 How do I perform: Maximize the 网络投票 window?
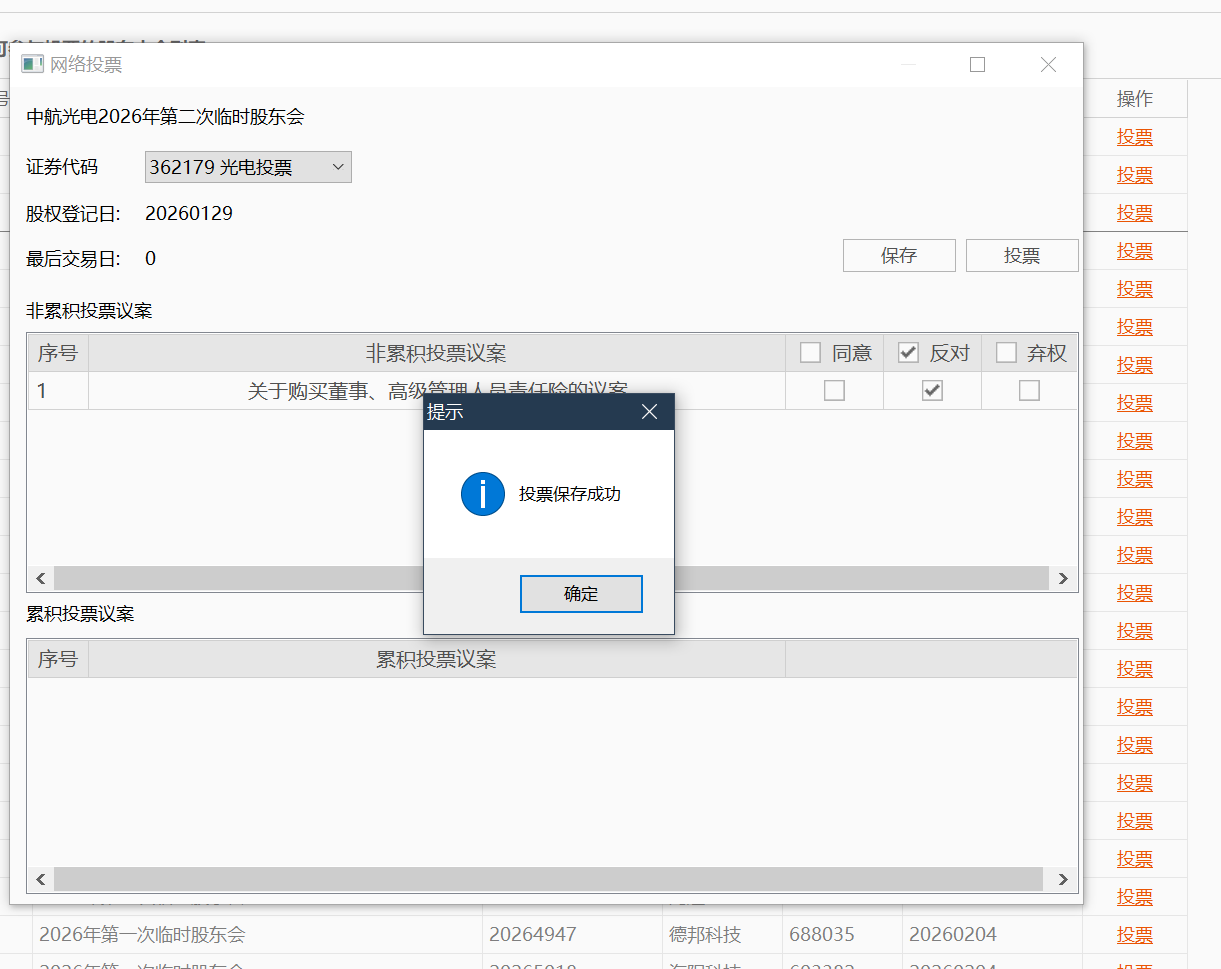point(977,65)
